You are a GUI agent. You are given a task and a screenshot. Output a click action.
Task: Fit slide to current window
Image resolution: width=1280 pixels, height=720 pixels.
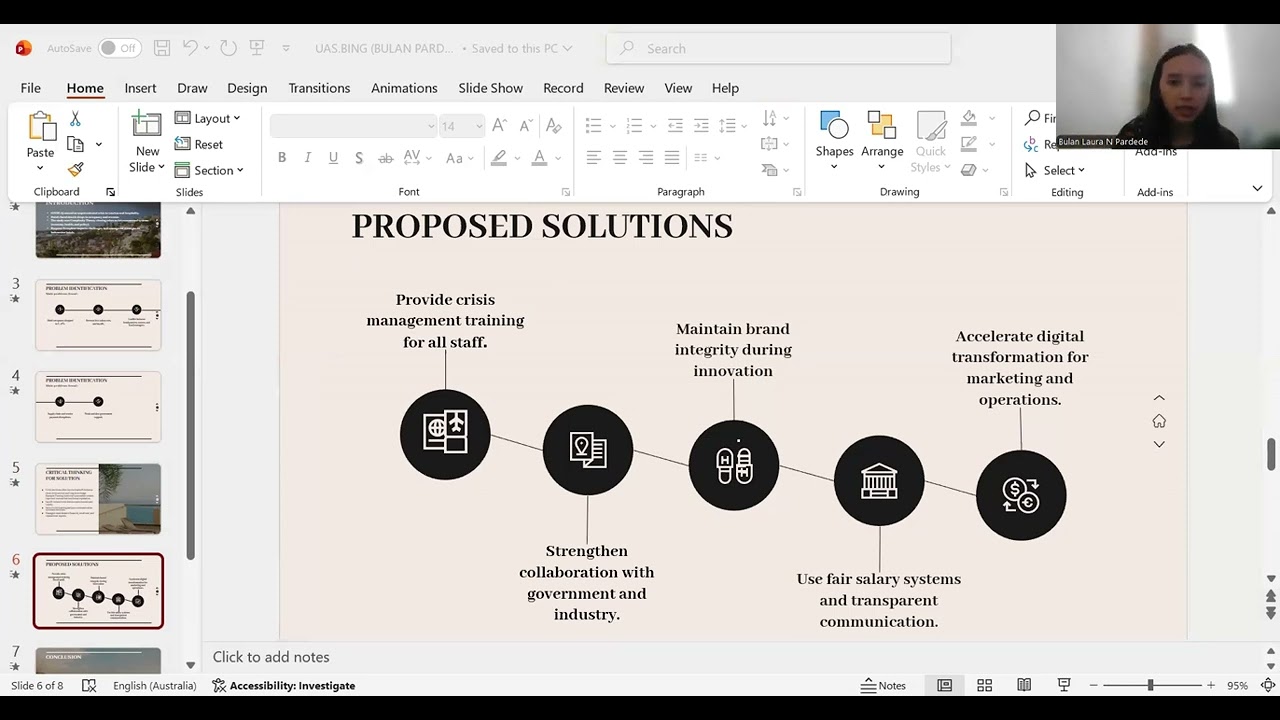point(1268,686)
